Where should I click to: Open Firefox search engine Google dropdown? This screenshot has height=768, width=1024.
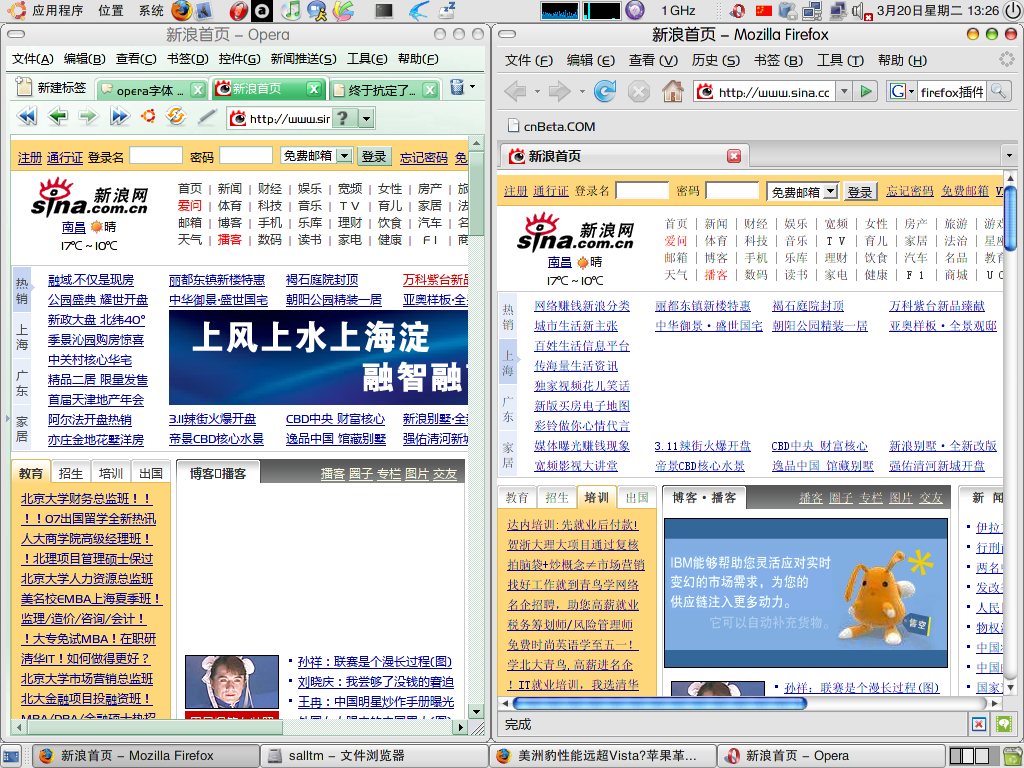901,91
